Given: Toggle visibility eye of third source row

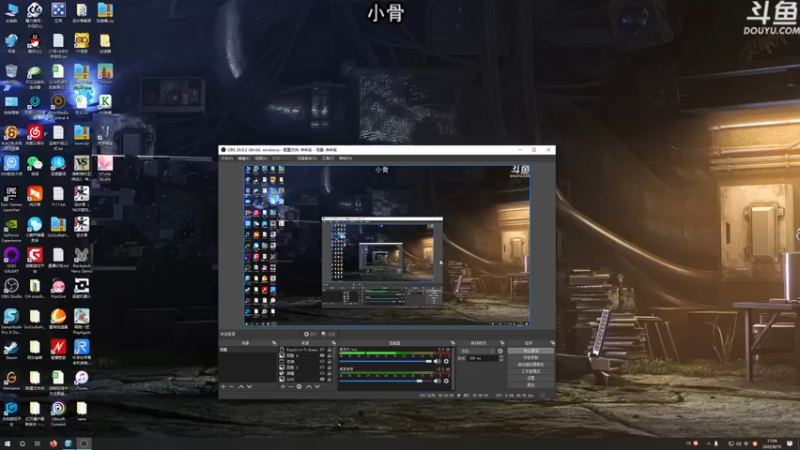Looking at the screenshot, I should pyautogui.click(x=322, y=362).
